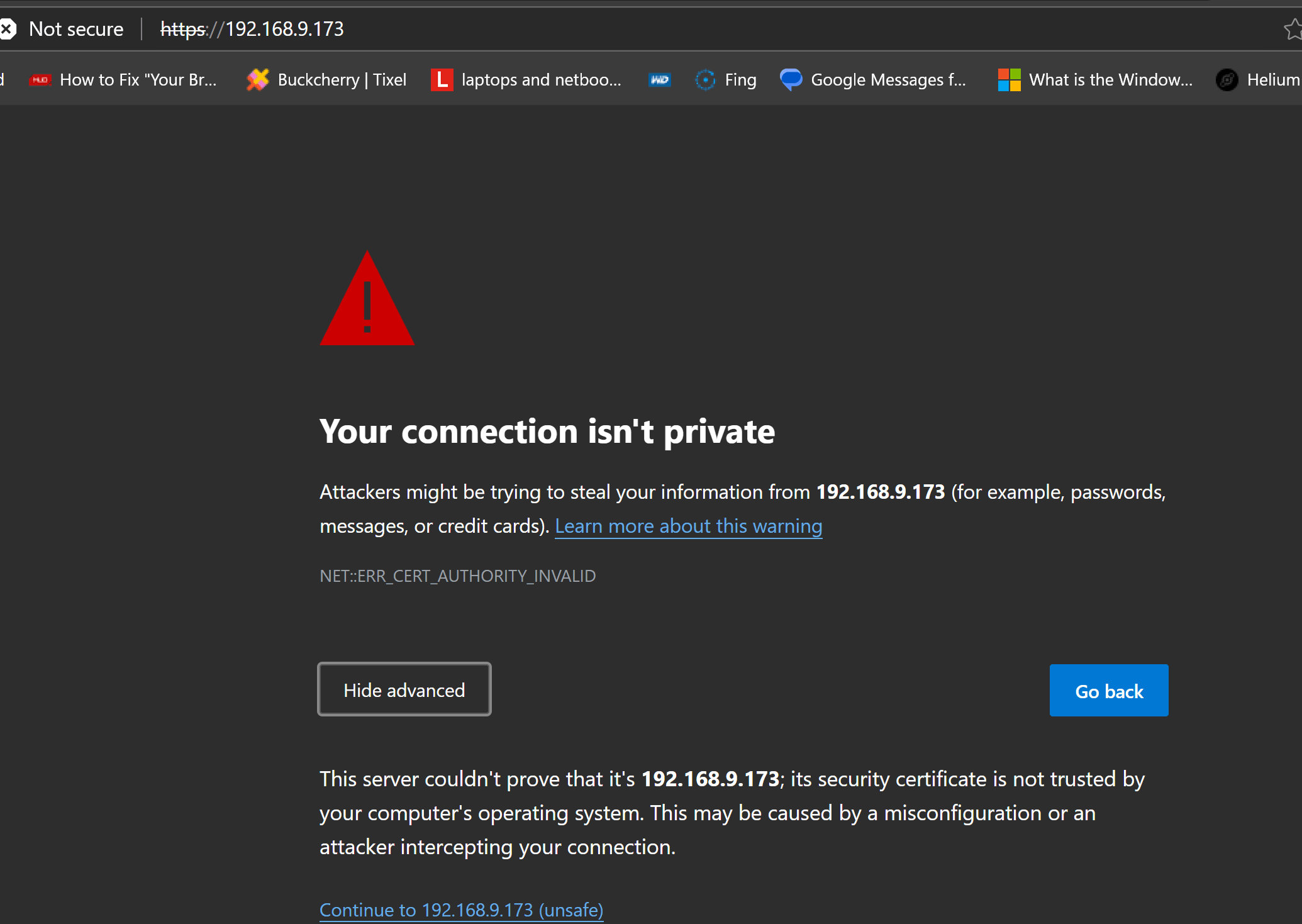Click the Buckcherry bookmark label text
The height and width of the screenshot is (924, 1302).
click(342, 80)
